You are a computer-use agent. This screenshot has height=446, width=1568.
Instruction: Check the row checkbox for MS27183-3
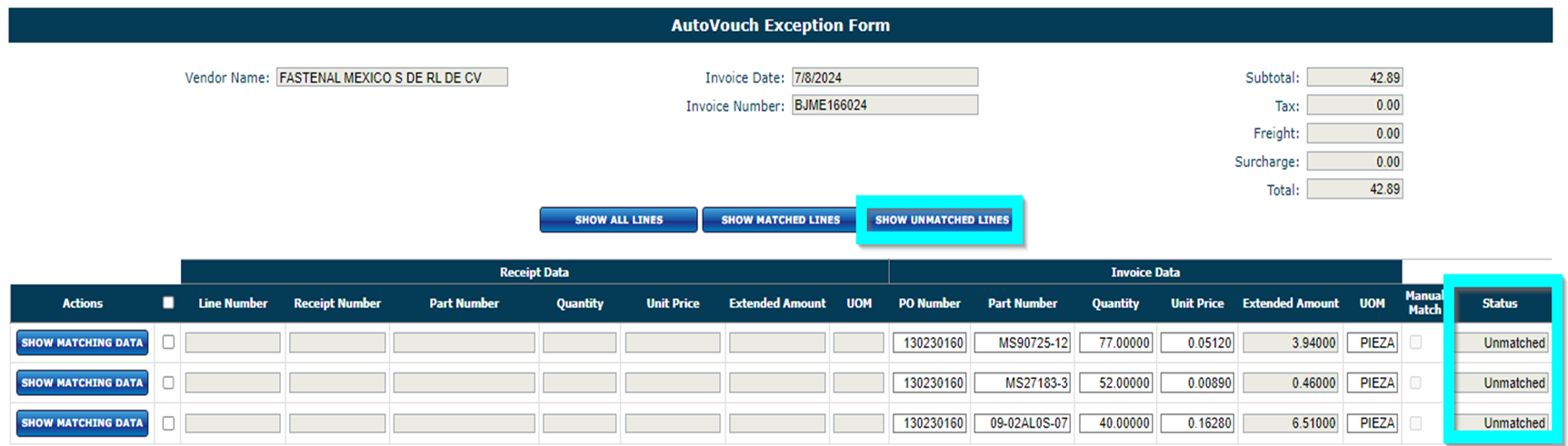(x=168, y=382)
